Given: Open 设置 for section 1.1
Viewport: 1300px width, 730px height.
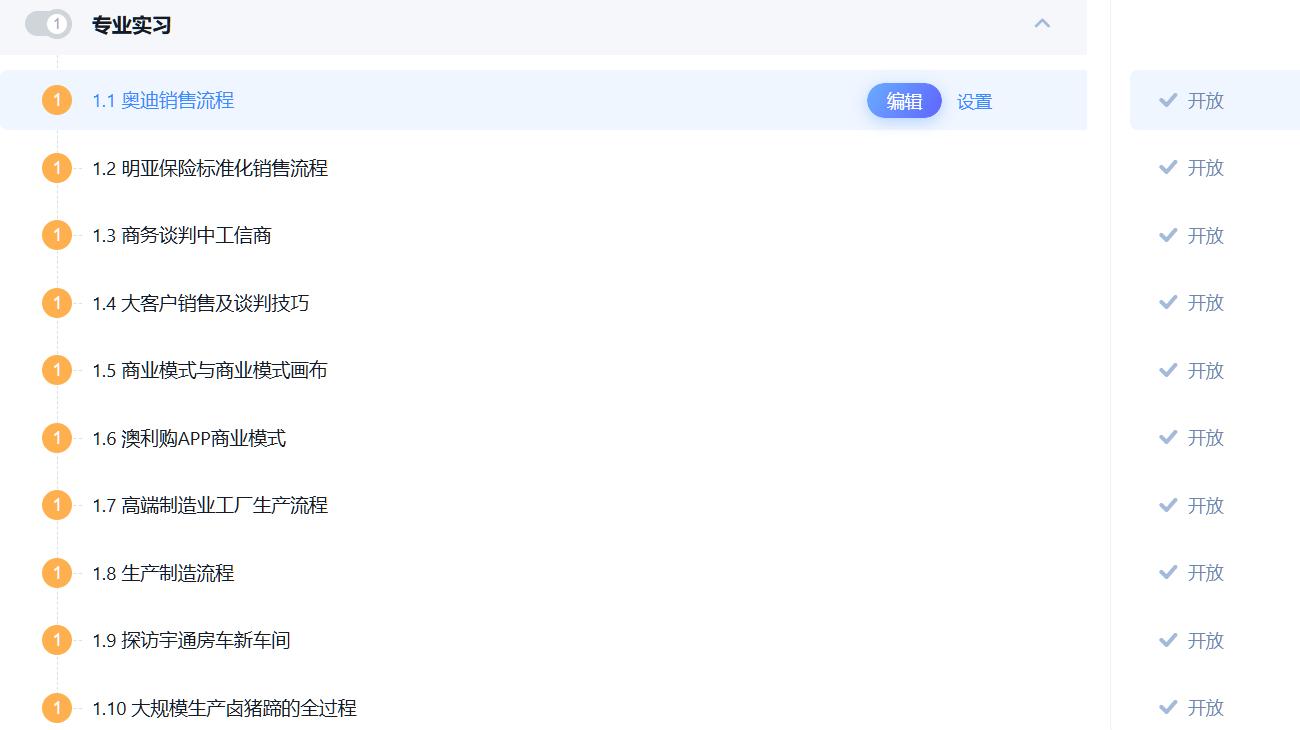Looking at the screenshot, I should point(974,101).
